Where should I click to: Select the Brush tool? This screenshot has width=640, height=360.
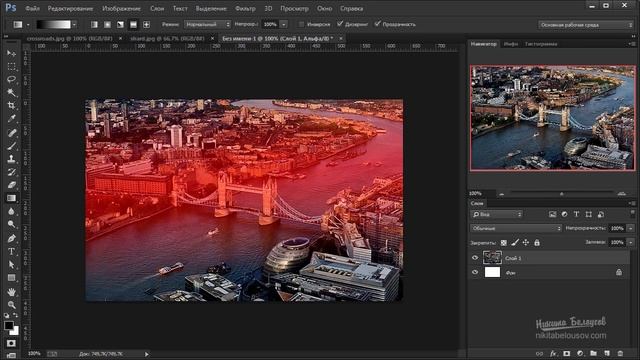pyautogui.click(x=11, y=145)
